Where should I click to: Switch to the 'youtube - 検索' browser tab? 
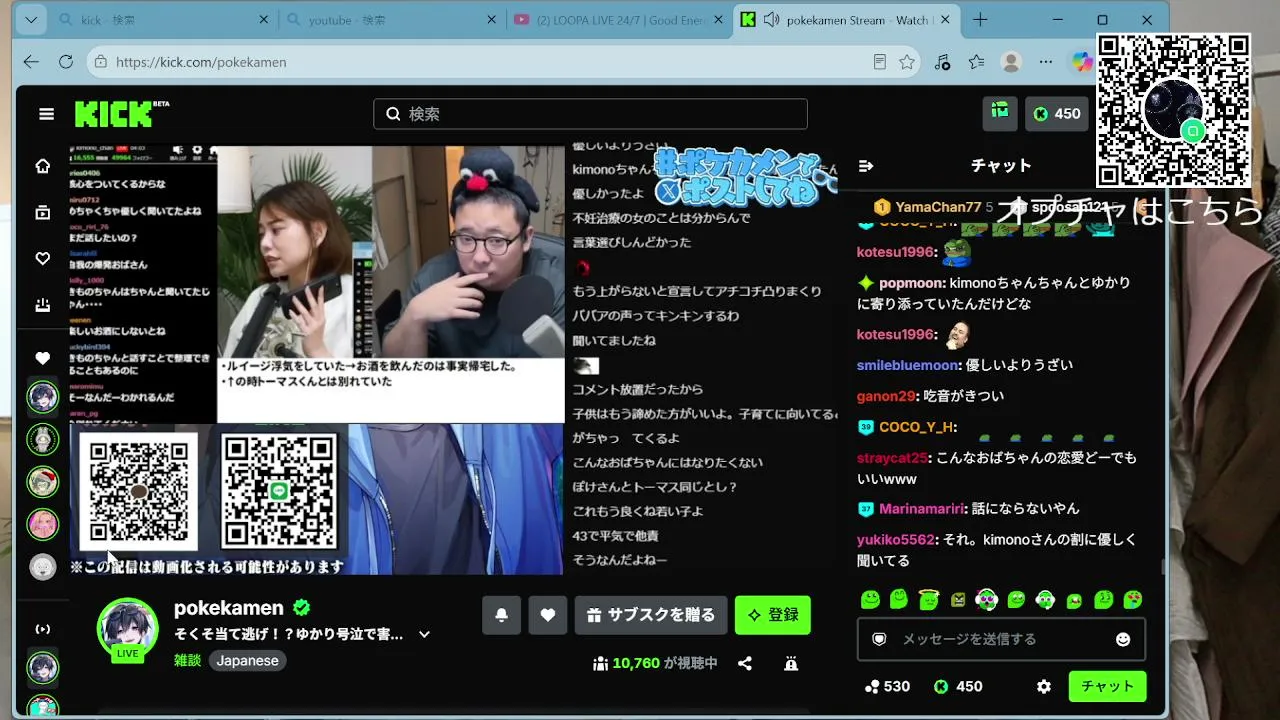pos(392,20)
